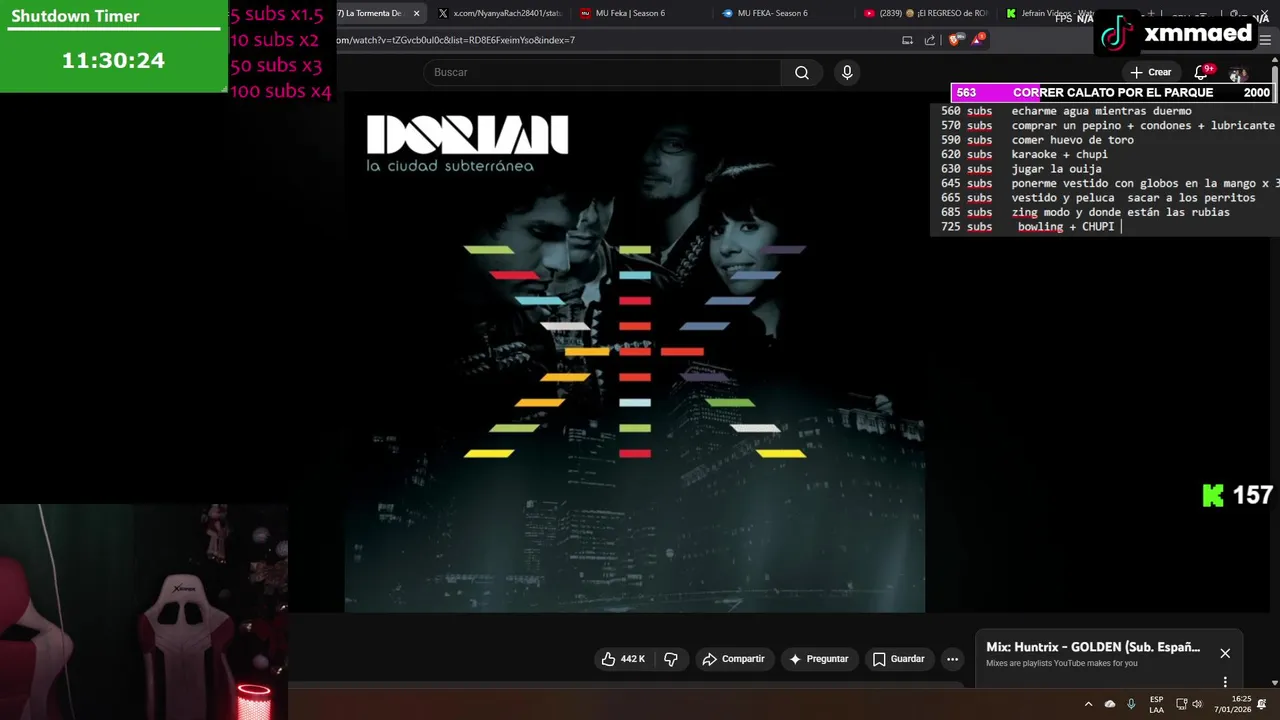Open Brave Shields lion icon
The image size is (1280, 720).
coord(954,40)
